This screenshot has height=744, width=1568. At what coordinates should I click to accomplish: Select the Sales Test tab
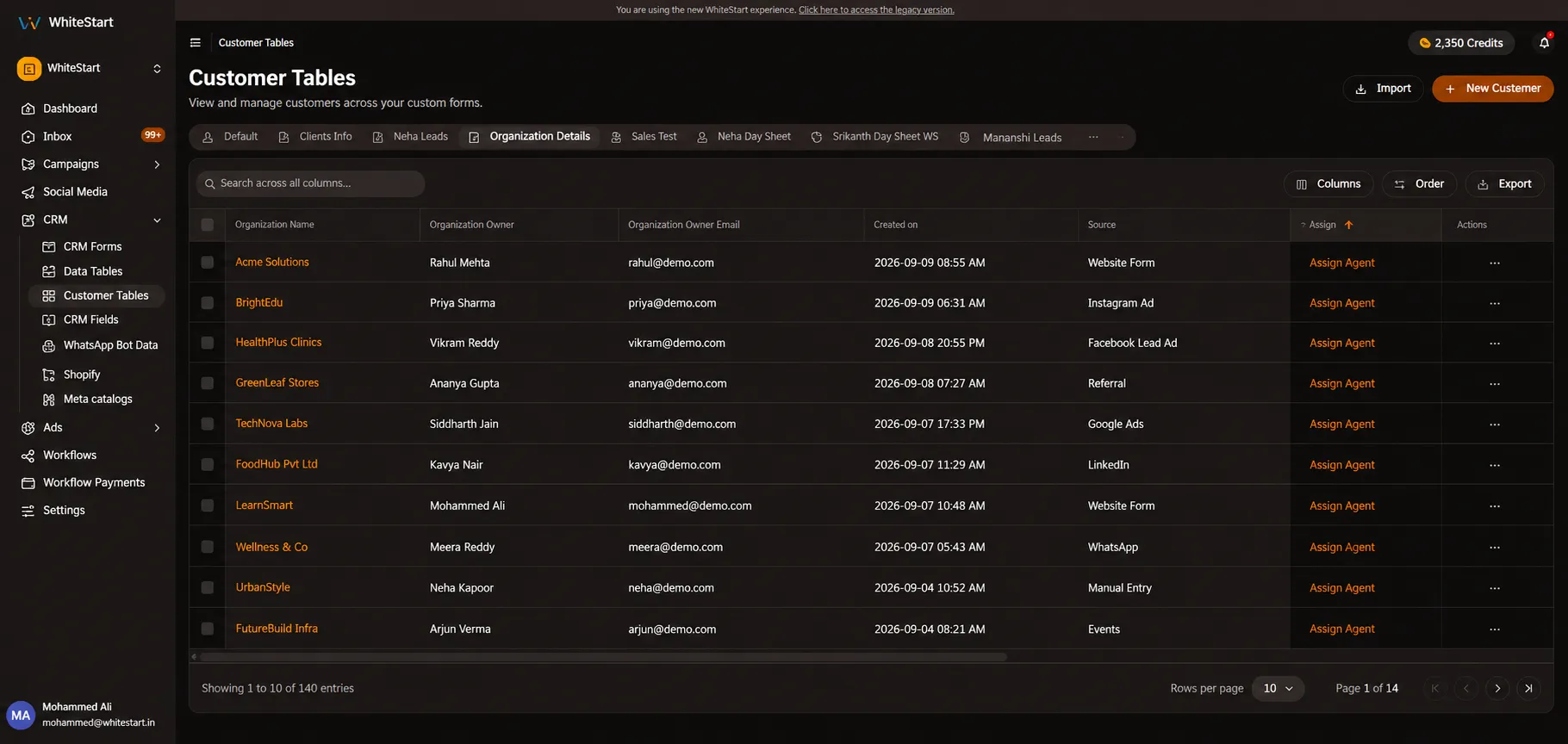(x=644, y=137)
